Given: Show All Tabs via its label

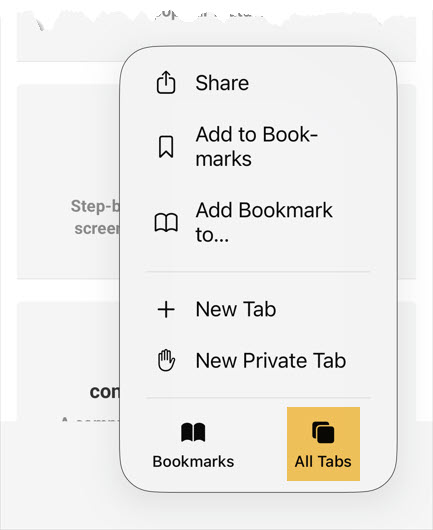Looking at the screenshot, I should (323, 461).
